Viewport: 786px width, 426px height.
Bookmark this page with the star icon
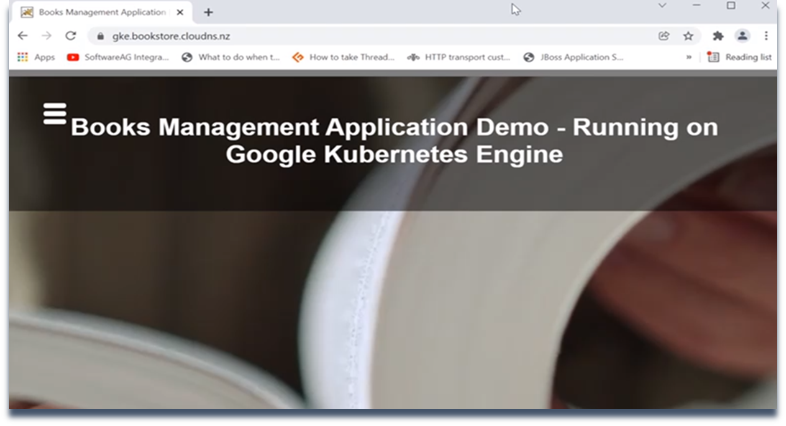click(x=688, y=36)
